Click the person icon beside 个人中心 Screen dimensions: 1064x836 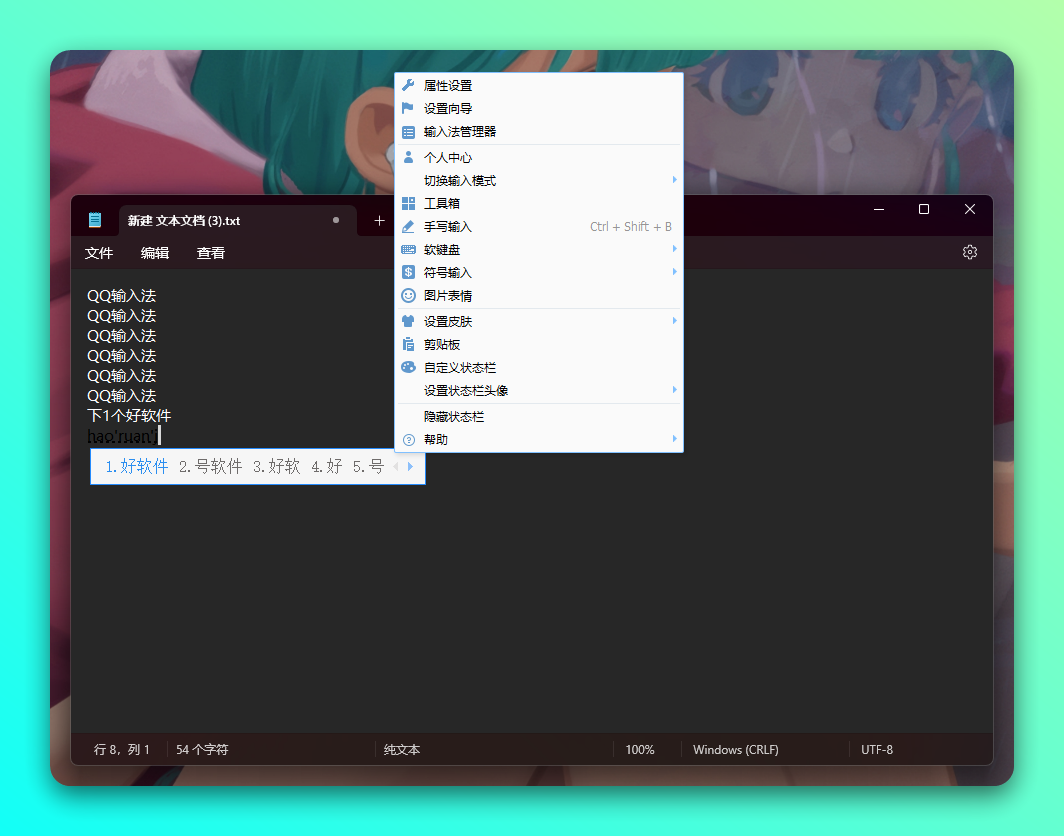408,157
